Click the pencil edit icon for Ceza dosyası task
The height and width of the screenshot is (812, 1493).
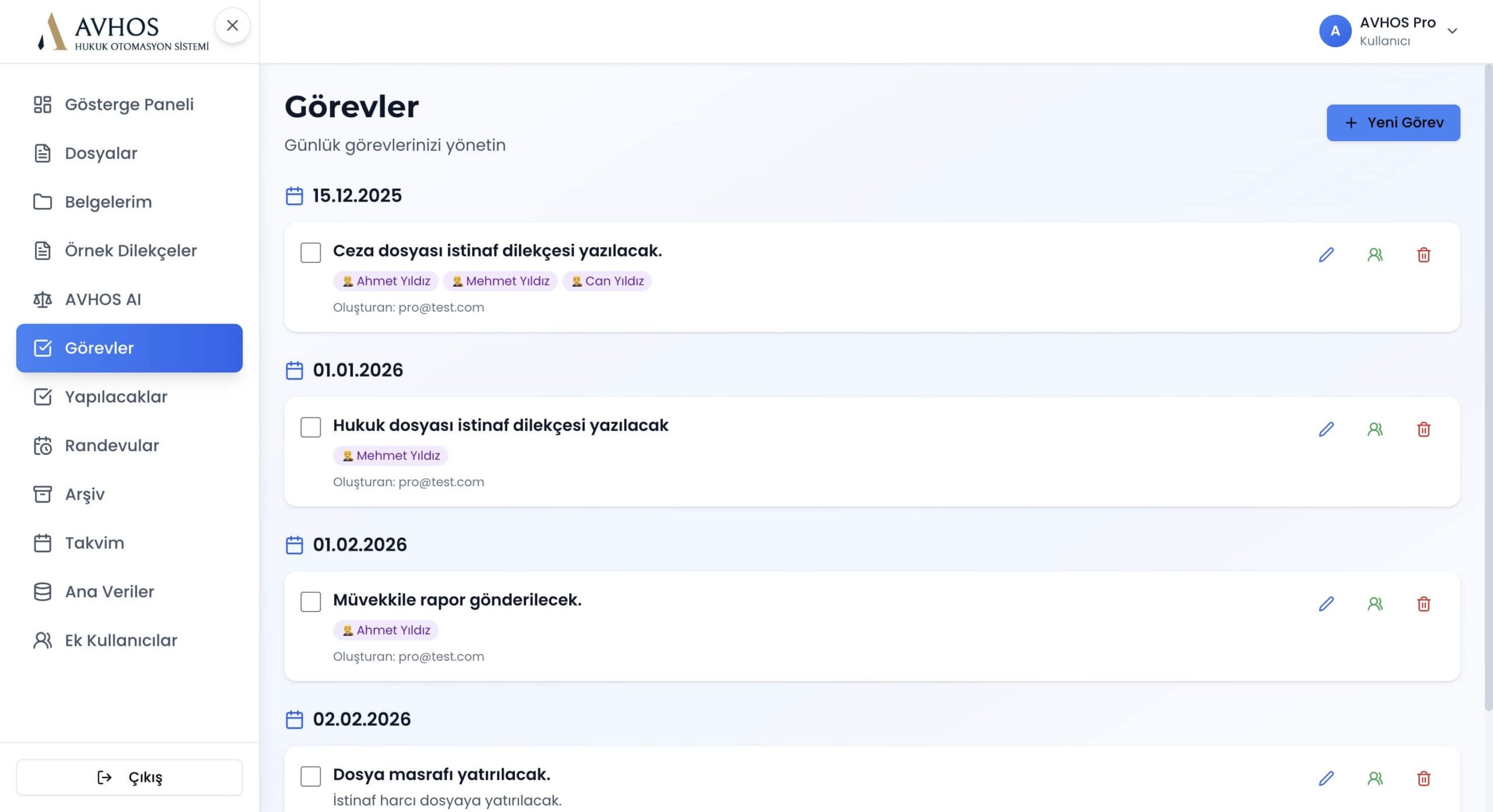tap(1326, 255)
